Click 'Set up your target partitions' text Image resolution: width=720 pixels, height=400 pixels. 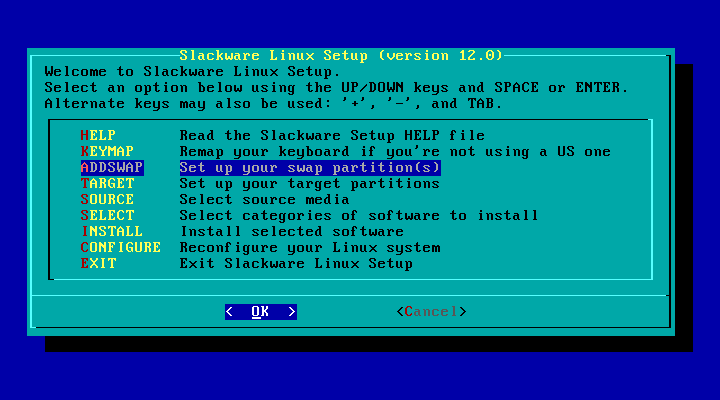[x=309, y=184]
